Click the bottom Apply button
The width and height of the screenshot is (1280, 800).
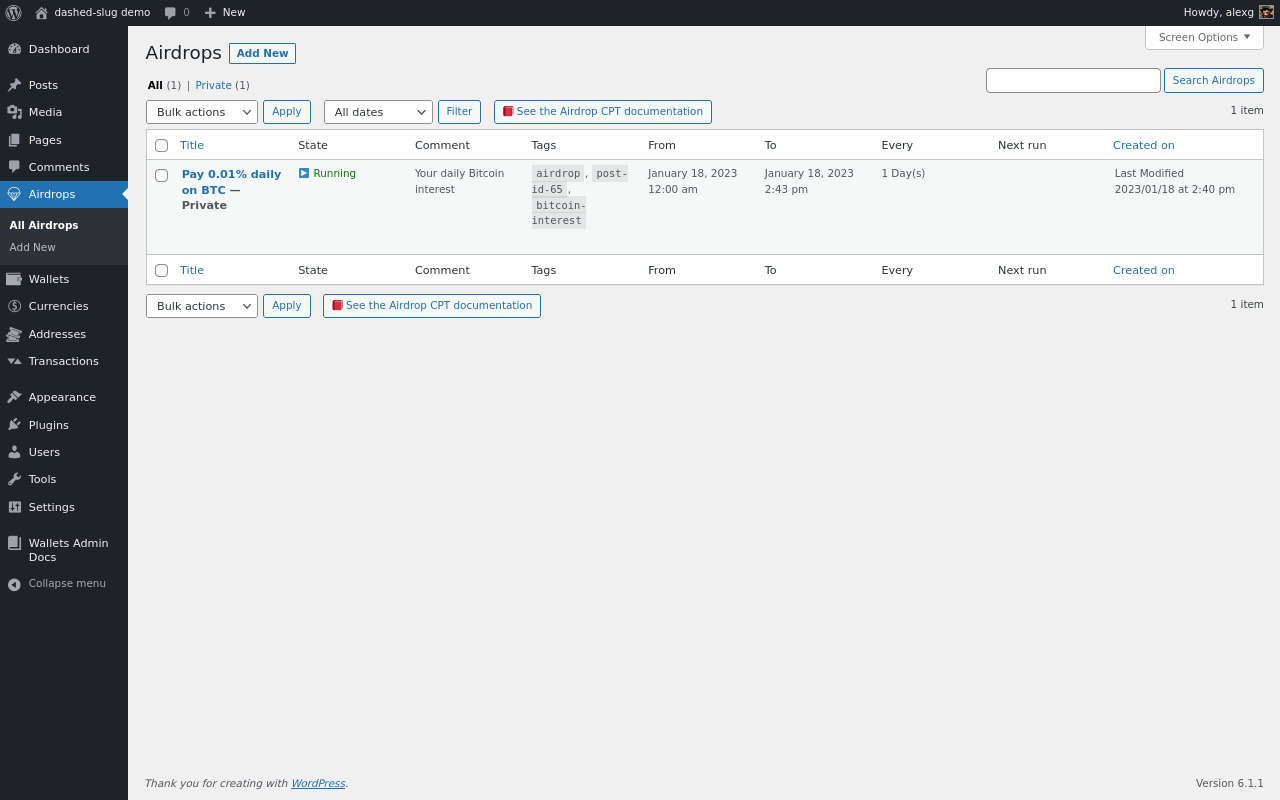(x=287, y=306)
